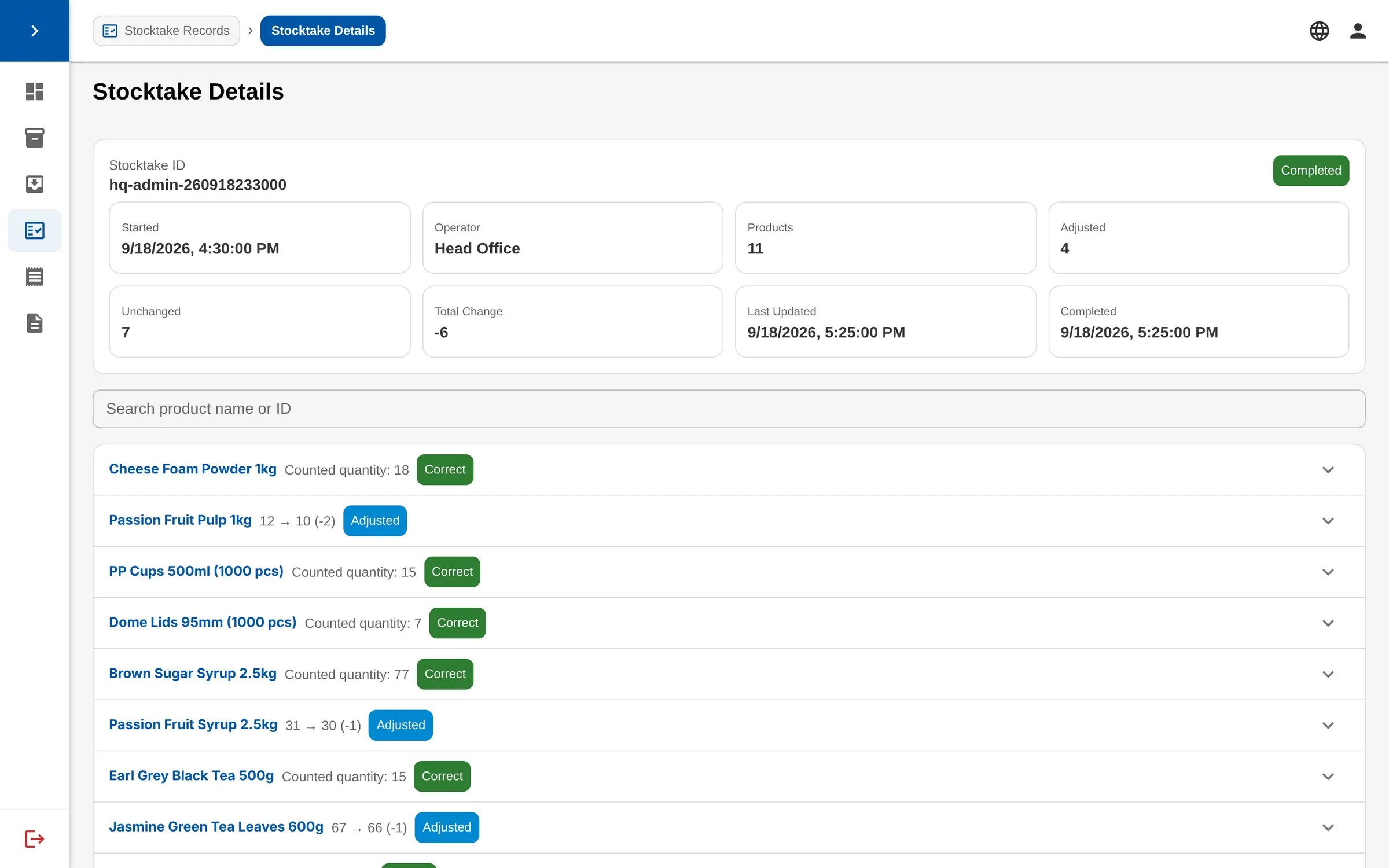Expand the PP Cups 500ml row

point(1328,572)
